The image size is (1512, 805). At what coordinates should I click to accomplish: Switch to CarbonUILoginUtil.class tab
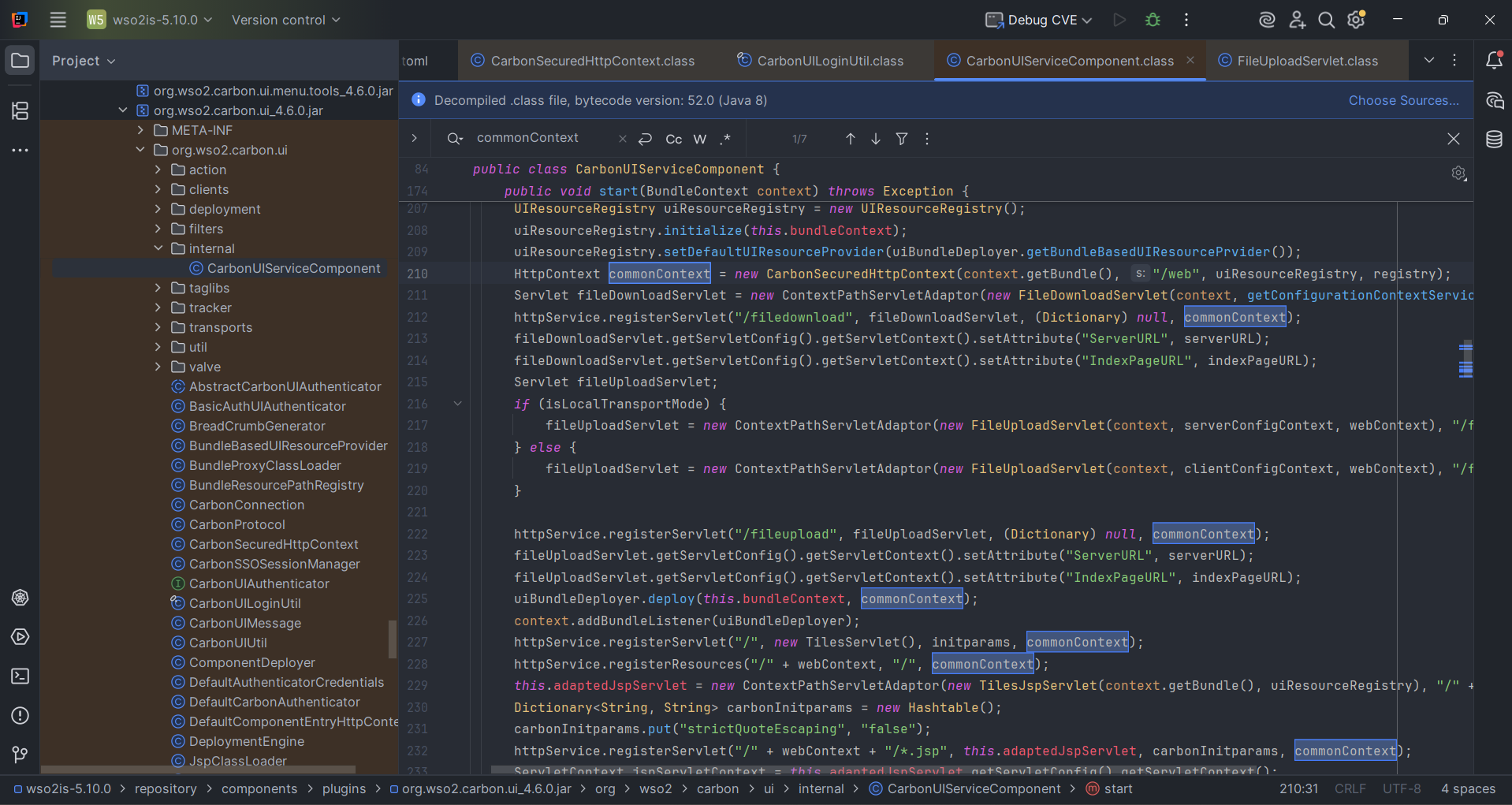829,61
